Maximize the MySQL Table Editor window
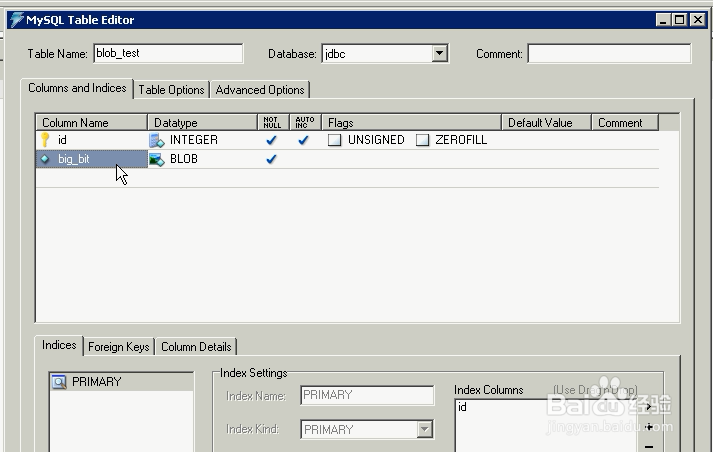This screenshot has width=713, height=452. click(679, 20)
